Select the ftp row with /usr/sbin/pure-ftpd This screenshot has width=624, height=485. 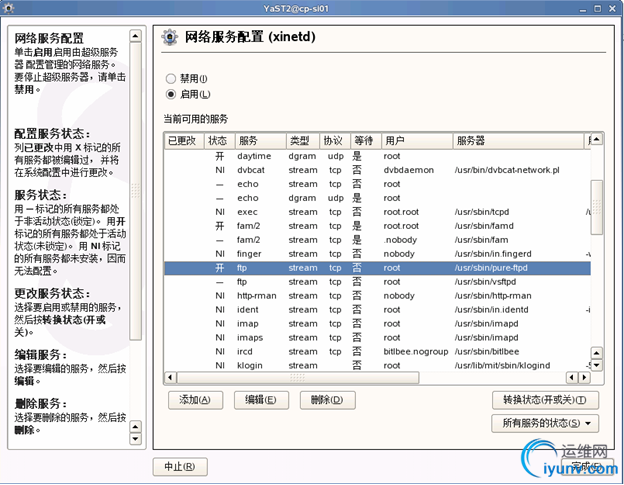(377, 268)
